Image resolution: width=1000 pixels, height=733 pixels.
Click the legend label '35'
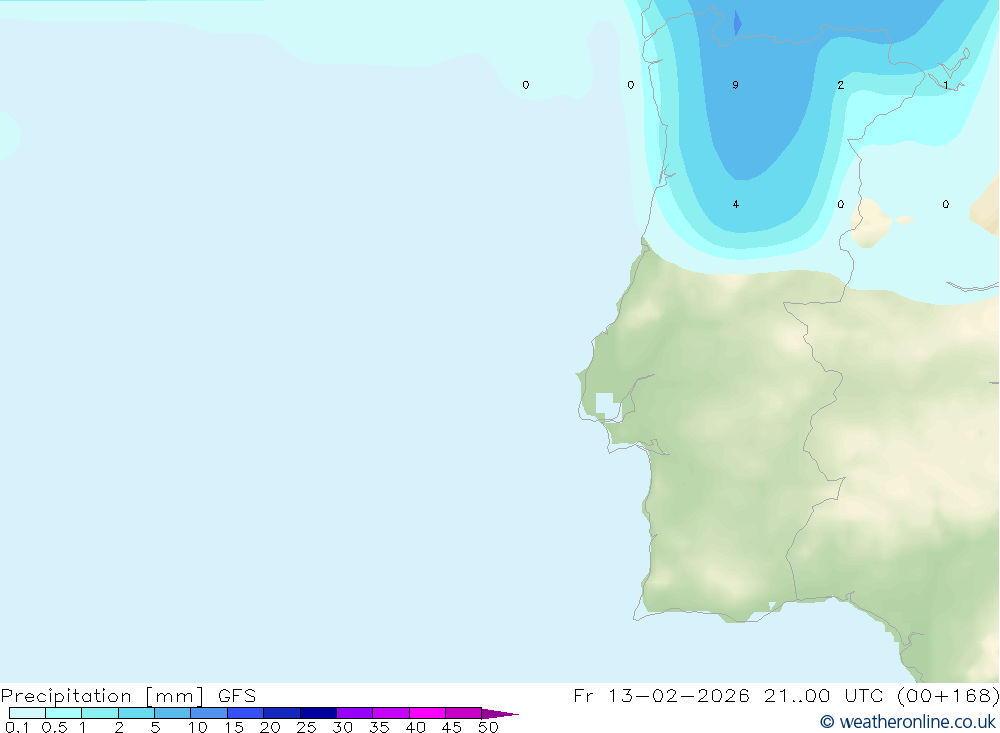coord(379,727)
